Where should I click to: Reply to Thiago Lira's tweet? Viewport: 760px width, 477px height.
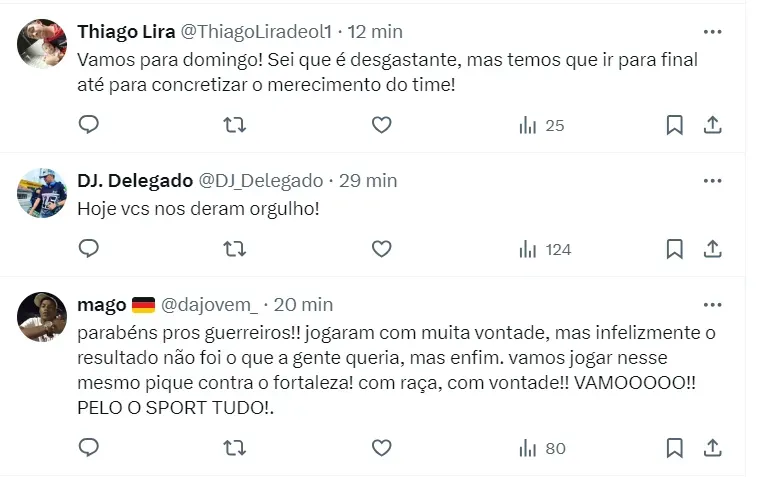click(88, 125)
